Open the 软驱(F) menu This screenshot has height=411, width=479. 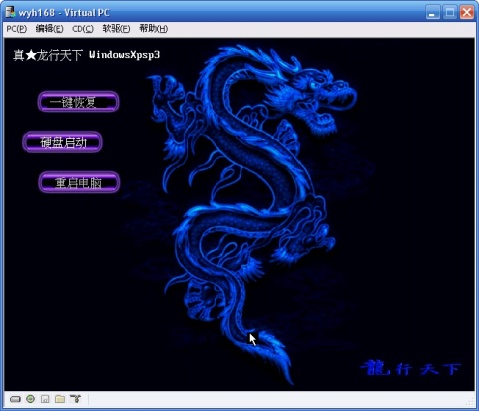click(x=116, y=29)
